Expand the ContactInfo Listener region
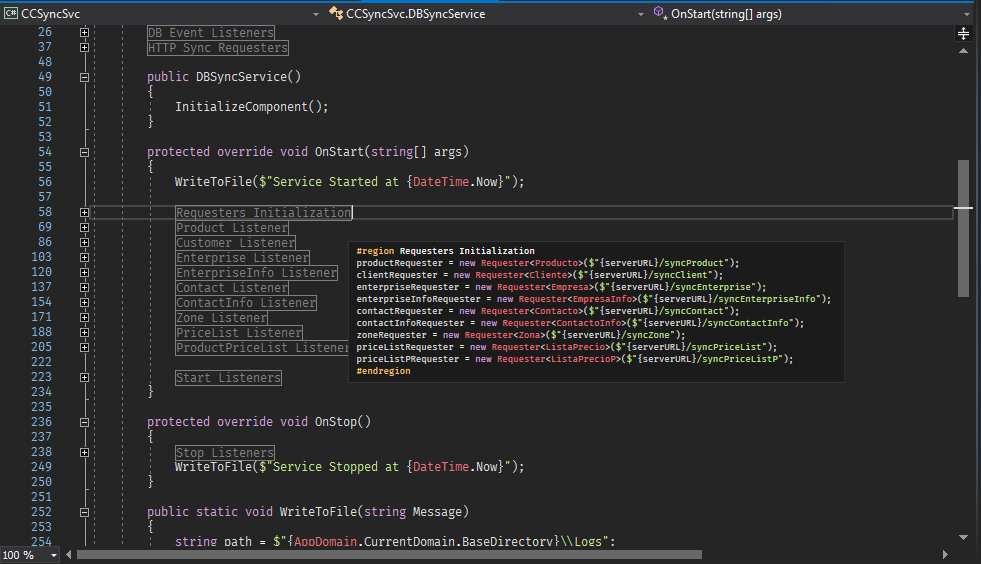Image resolution: width=981 pixels, height=564 pixels. [84, 302]
